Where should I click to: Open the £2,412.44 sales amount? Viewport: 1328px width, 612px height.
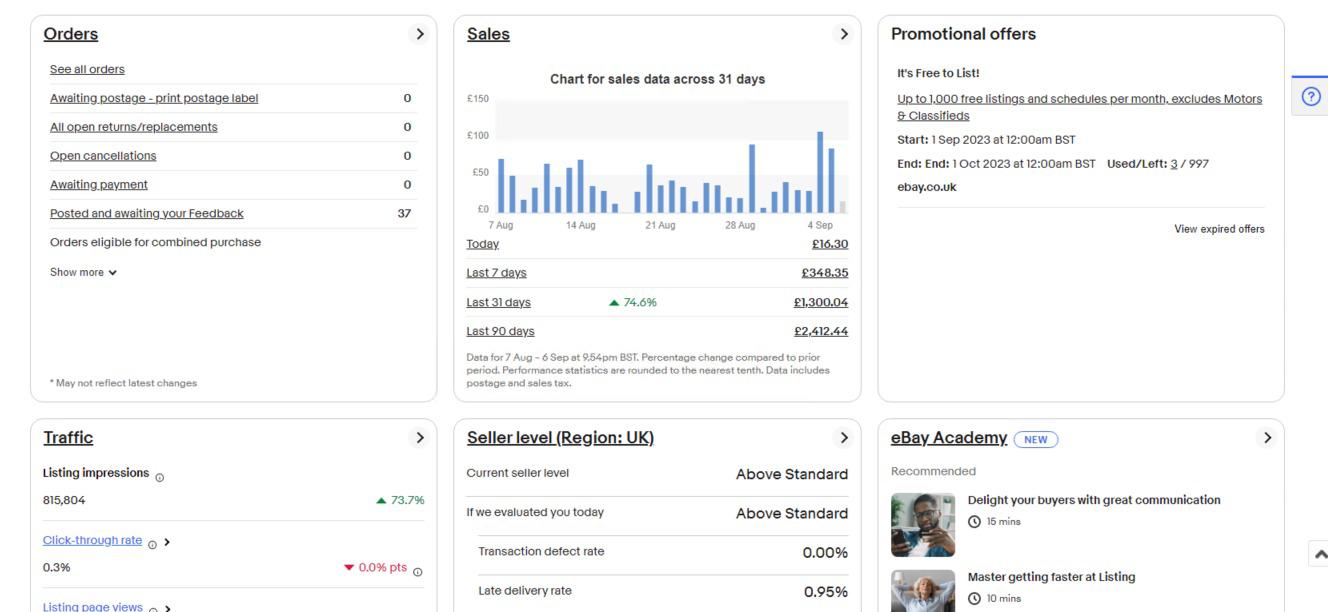coord(821,331)
